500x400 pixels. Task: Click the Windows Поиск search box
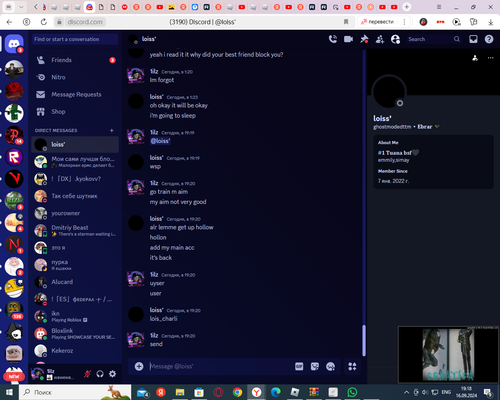(75, 392)
